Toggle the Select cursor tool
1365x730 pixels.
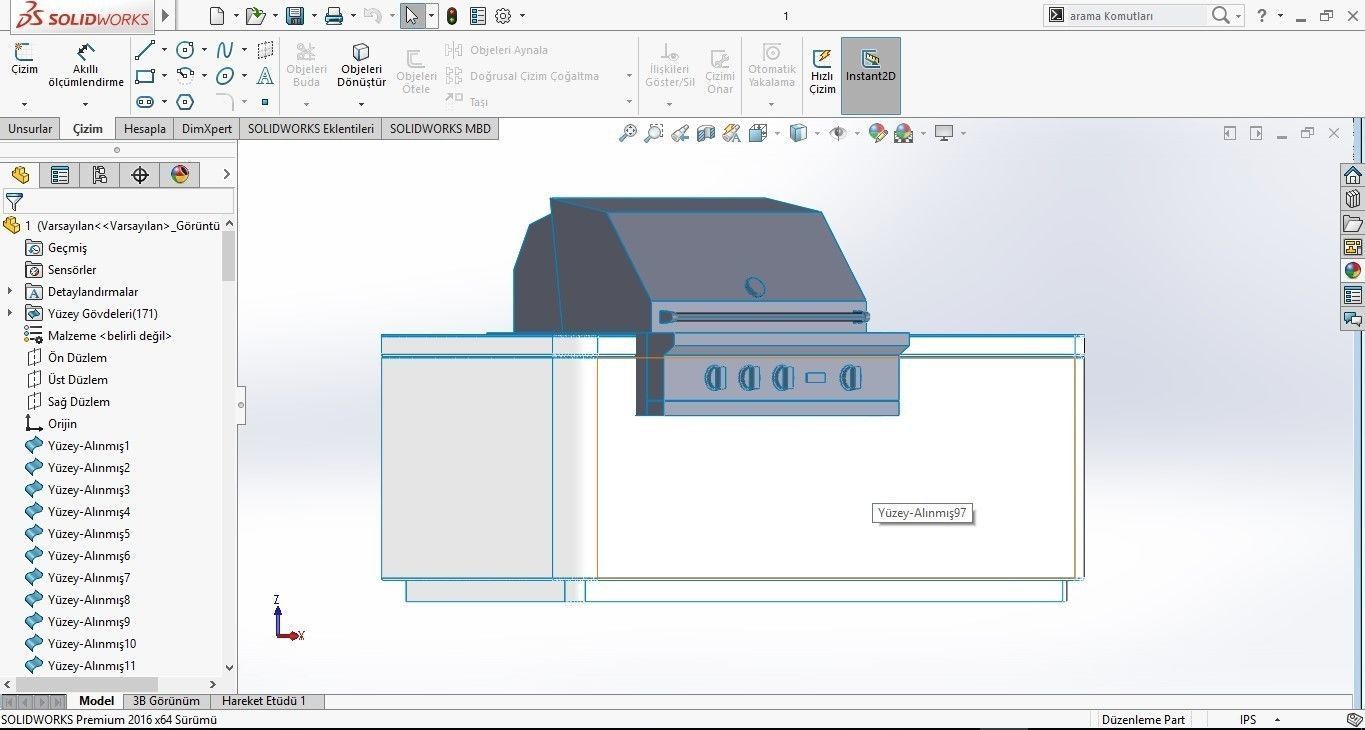(412, 16)
